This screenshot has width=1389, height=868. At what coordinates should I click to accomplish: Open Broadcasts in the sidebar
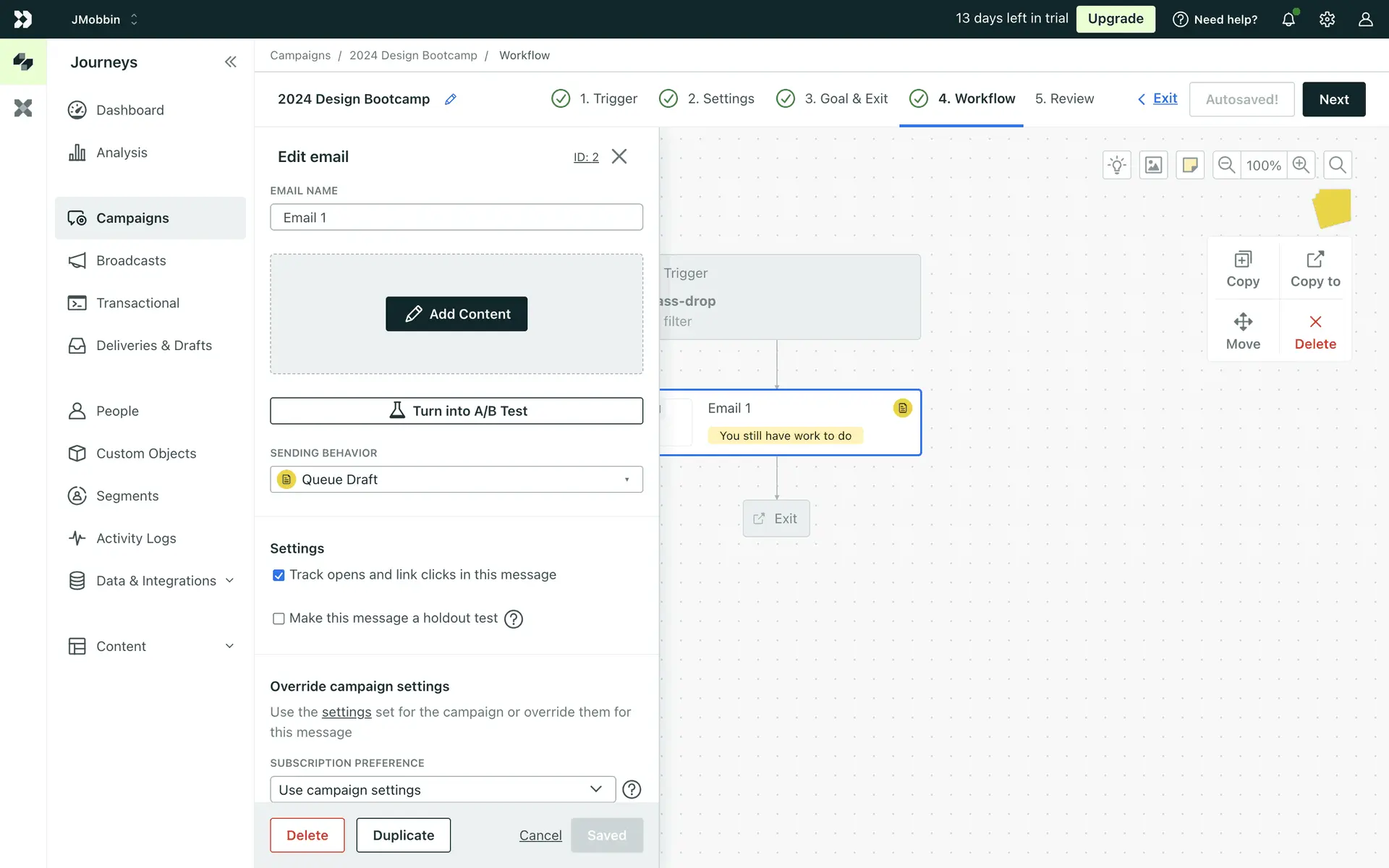pos(131,260)
